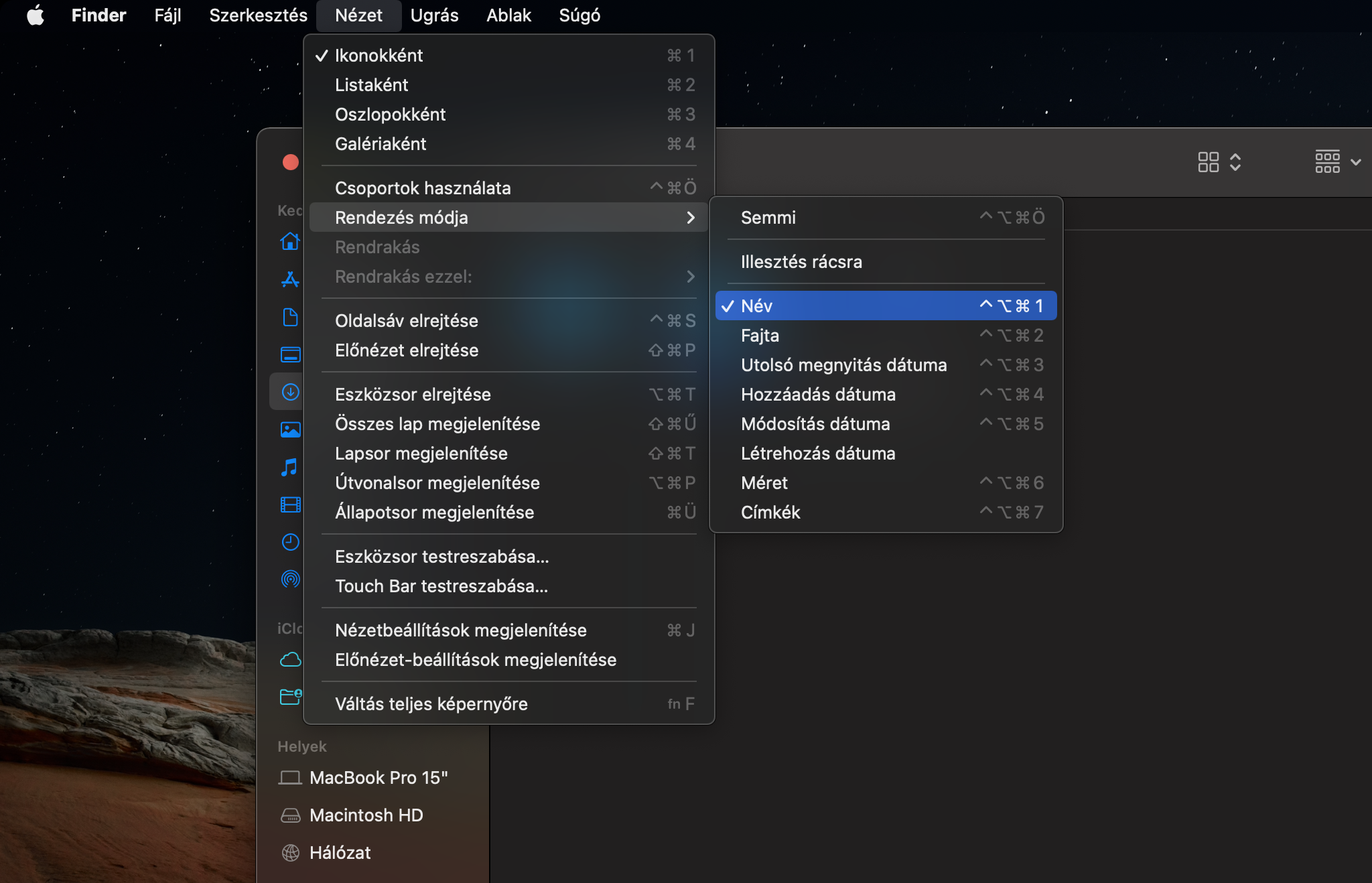Viewport: 1372px width, 883px height.
Task: Choose Illesztés rácsra
Action: click(x=886, y=262)
